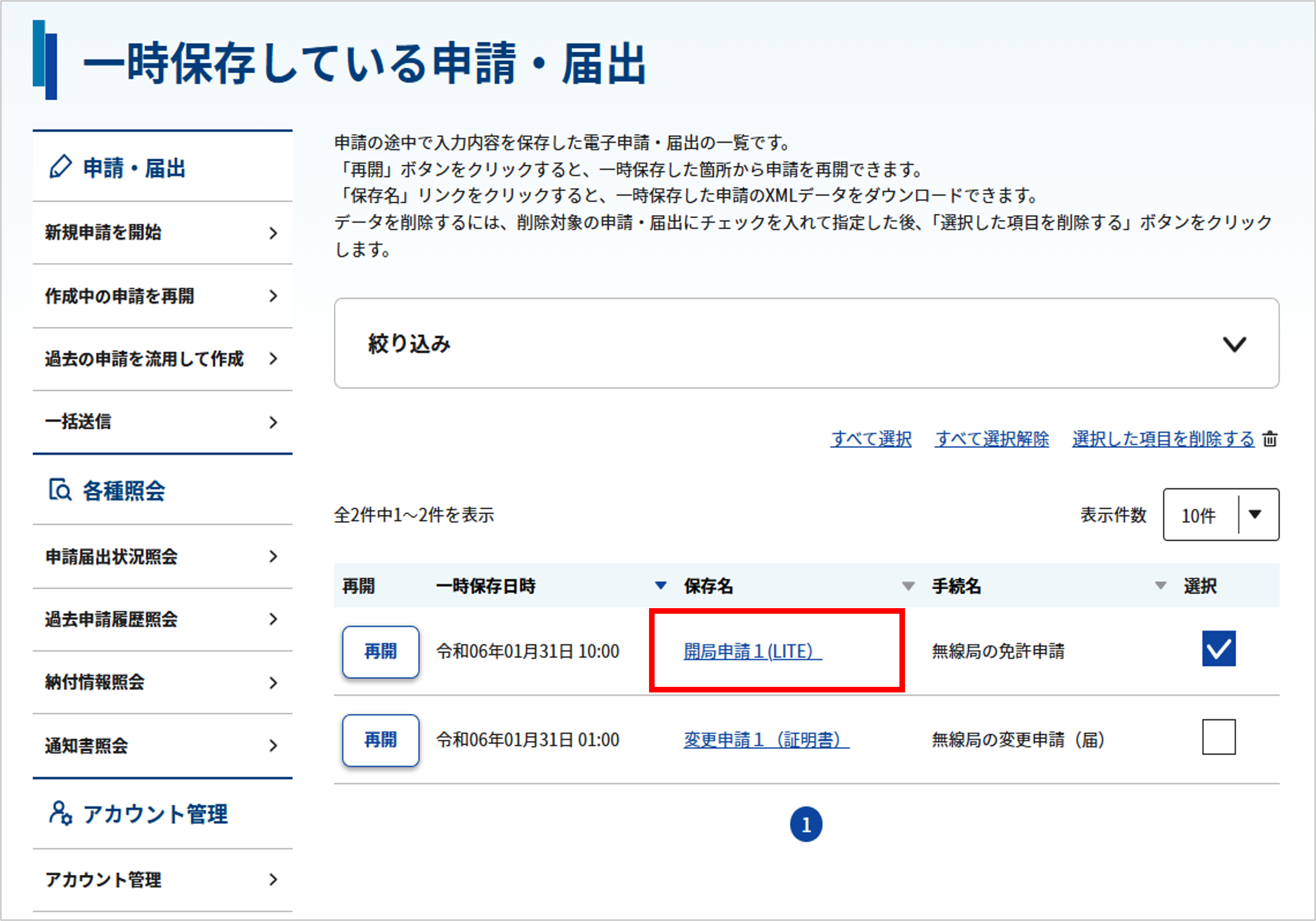
Task: Open 申請届出状況照会 menu item
Action: (162, 556)
